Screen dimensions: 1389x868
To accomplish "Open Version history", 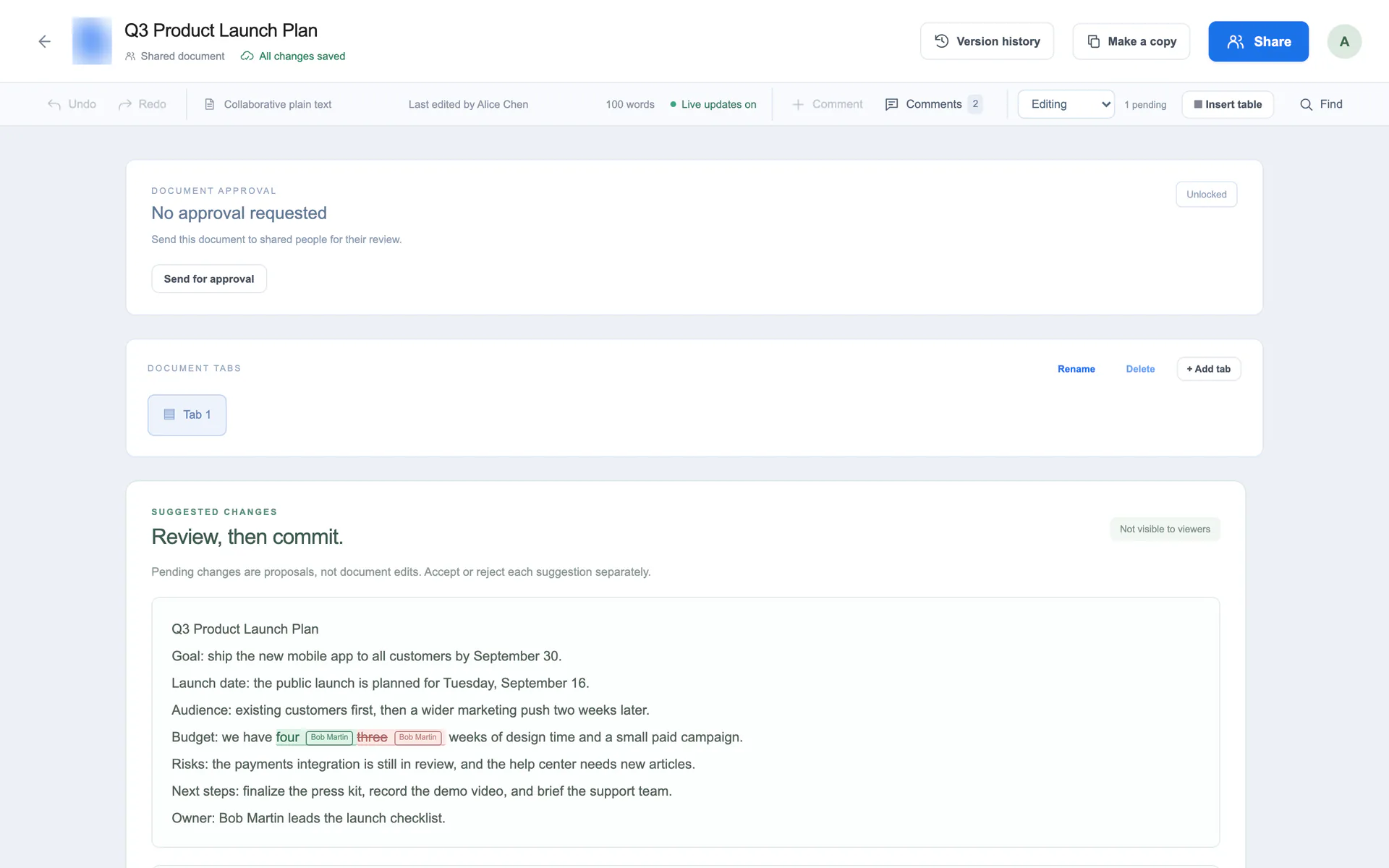I will point(987,41).
